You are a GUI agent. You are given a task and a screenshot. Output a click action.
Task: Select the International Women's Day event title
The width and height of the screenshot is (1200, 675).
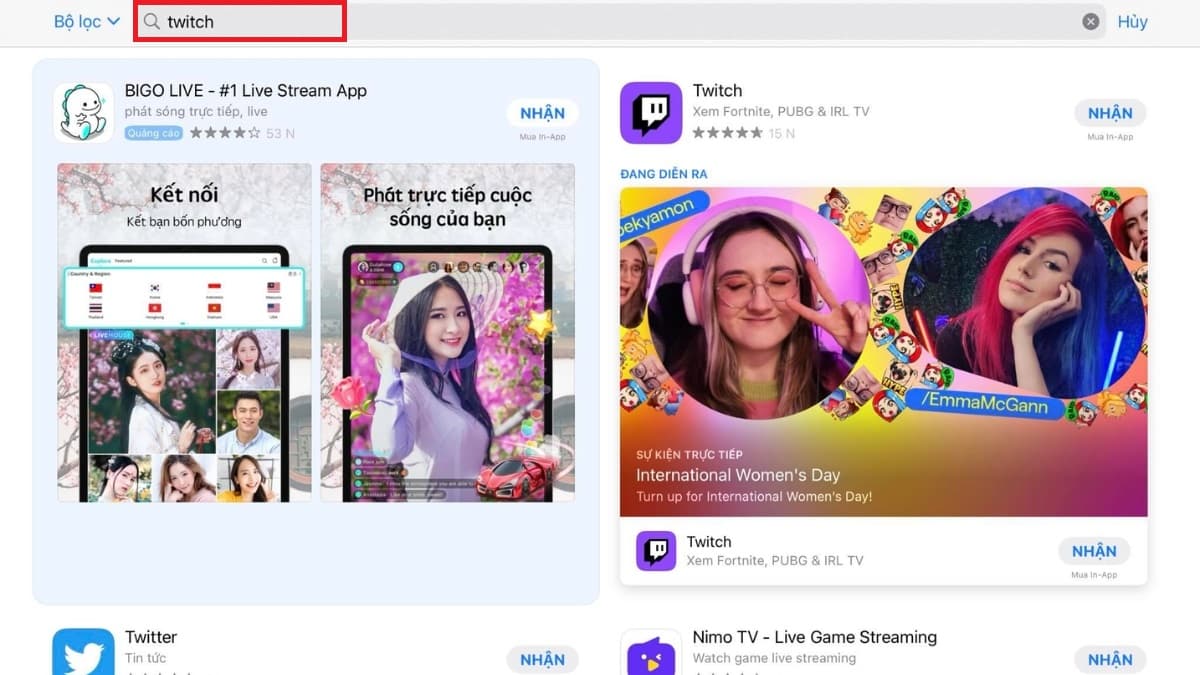[x=738, y=475]
